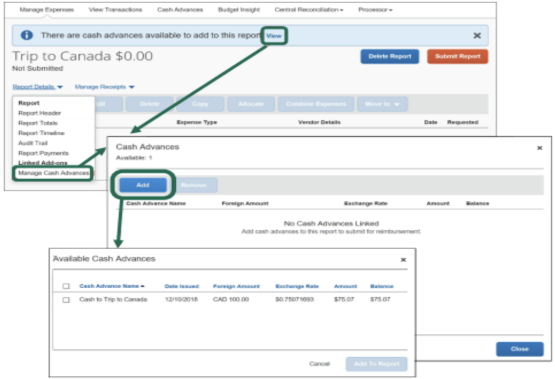Switch to View Transactions tab
Viewport: 555px width, 379px height.
[x=115, y=10]
